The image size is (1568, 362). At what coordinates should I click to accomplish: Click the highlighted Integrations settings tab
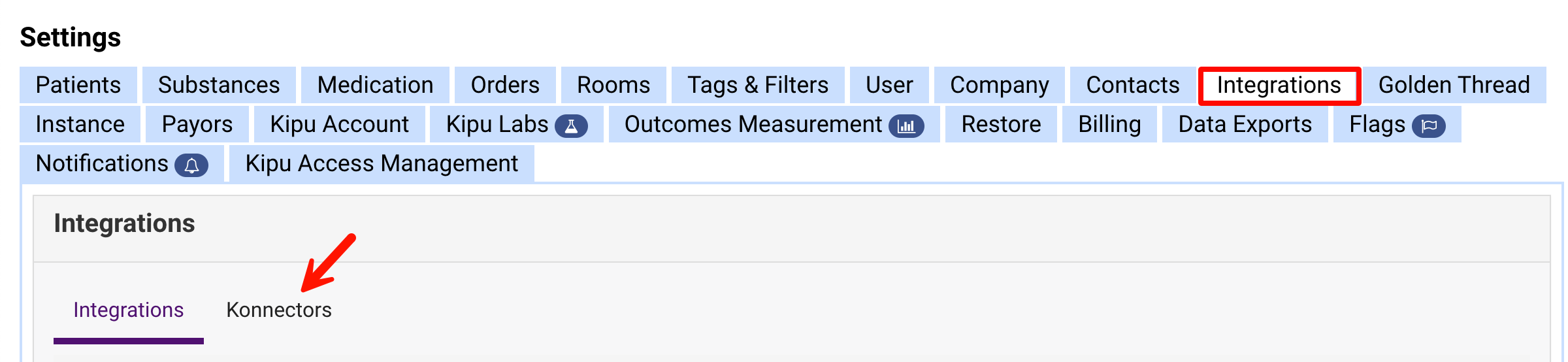(x=1279, y=85)
